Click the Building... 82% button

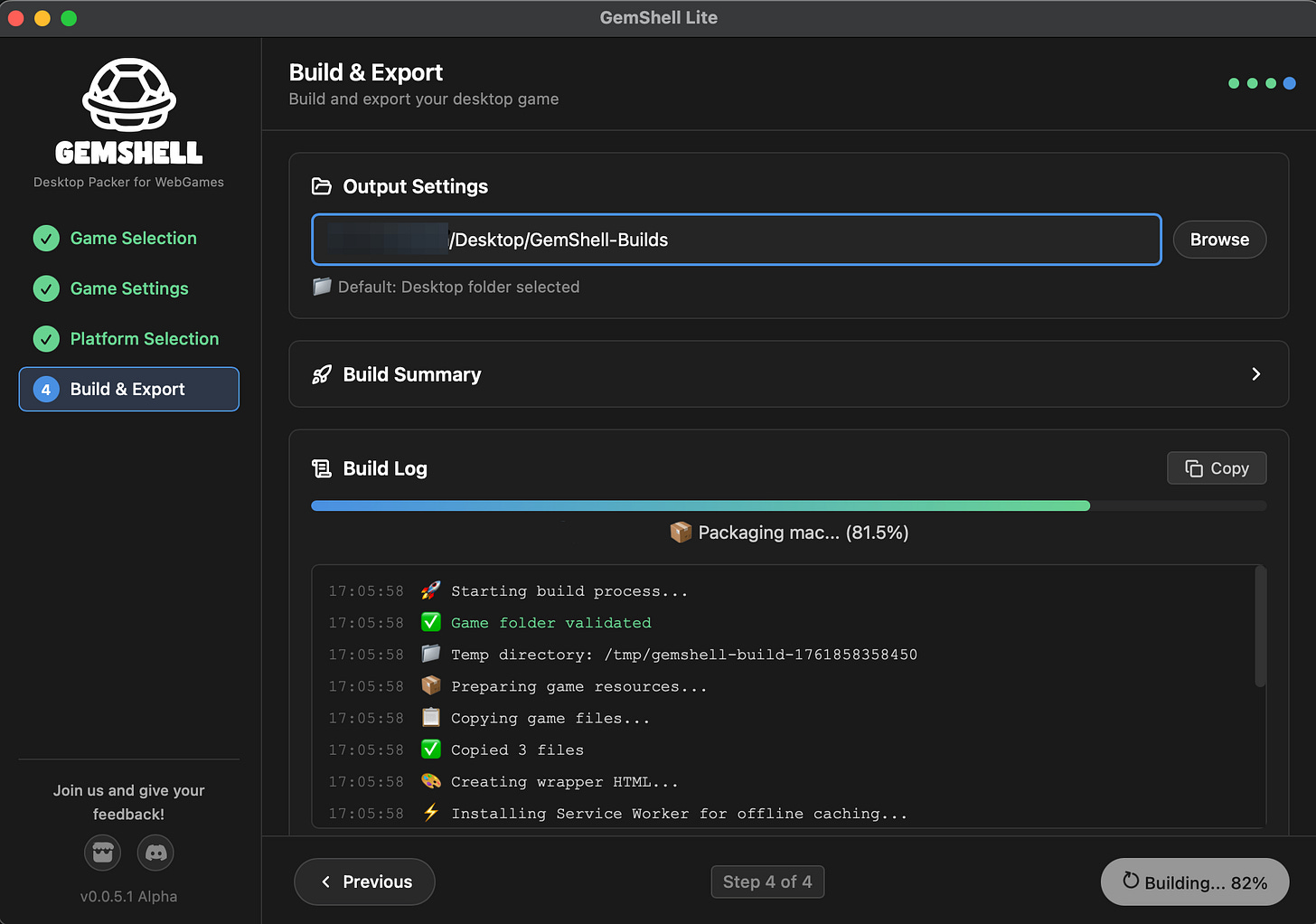1195,882
